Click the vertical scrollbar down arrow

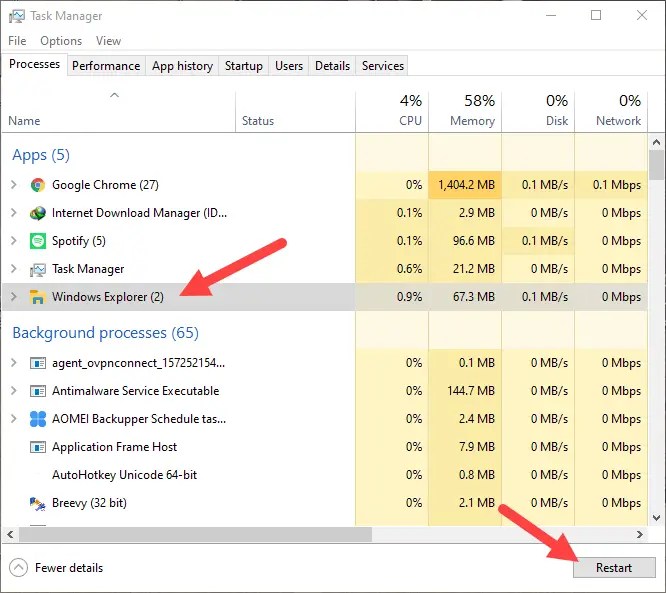coord(656,518)
